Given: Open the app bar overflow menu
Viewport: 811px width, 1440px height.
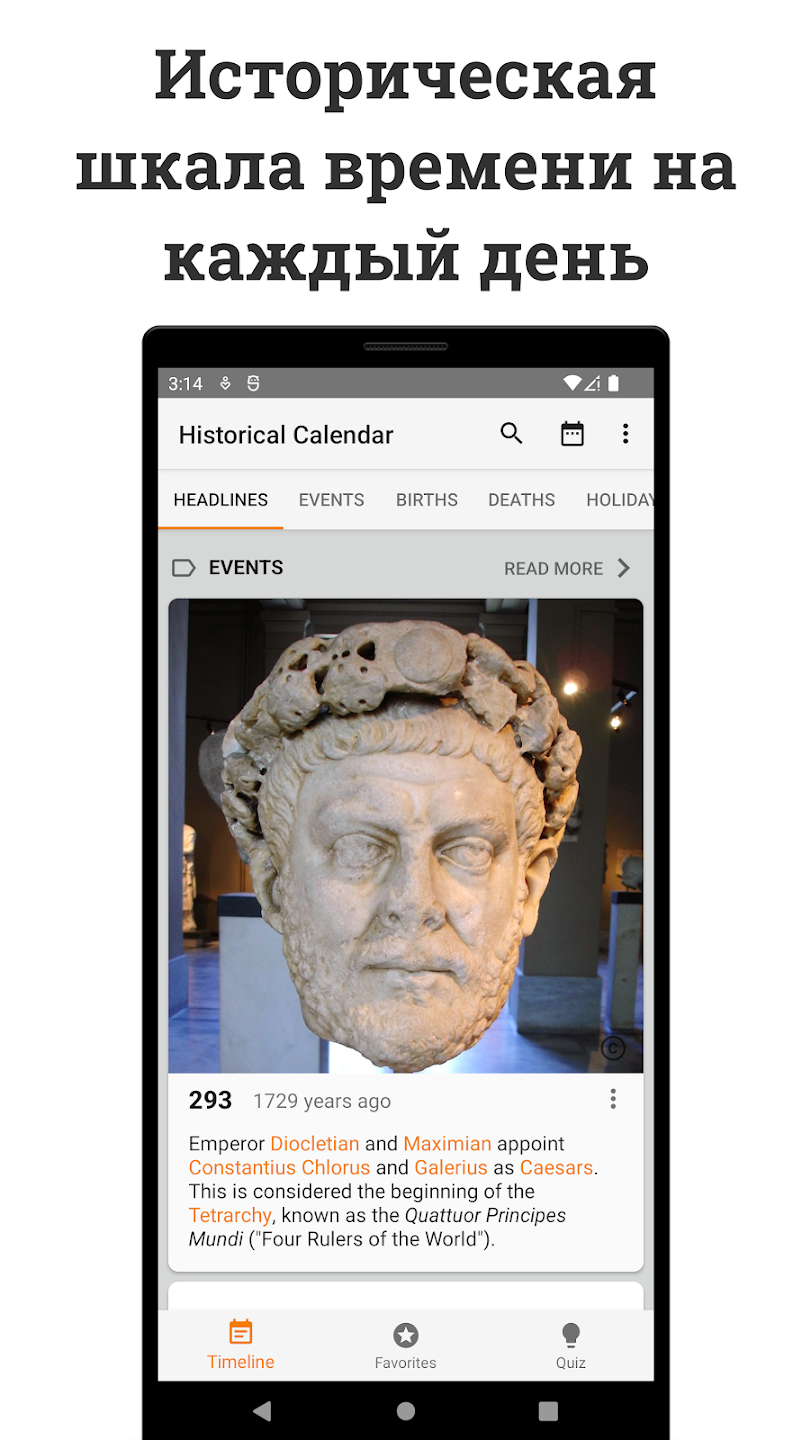Looking at the screenshot, I should point(626,434).
